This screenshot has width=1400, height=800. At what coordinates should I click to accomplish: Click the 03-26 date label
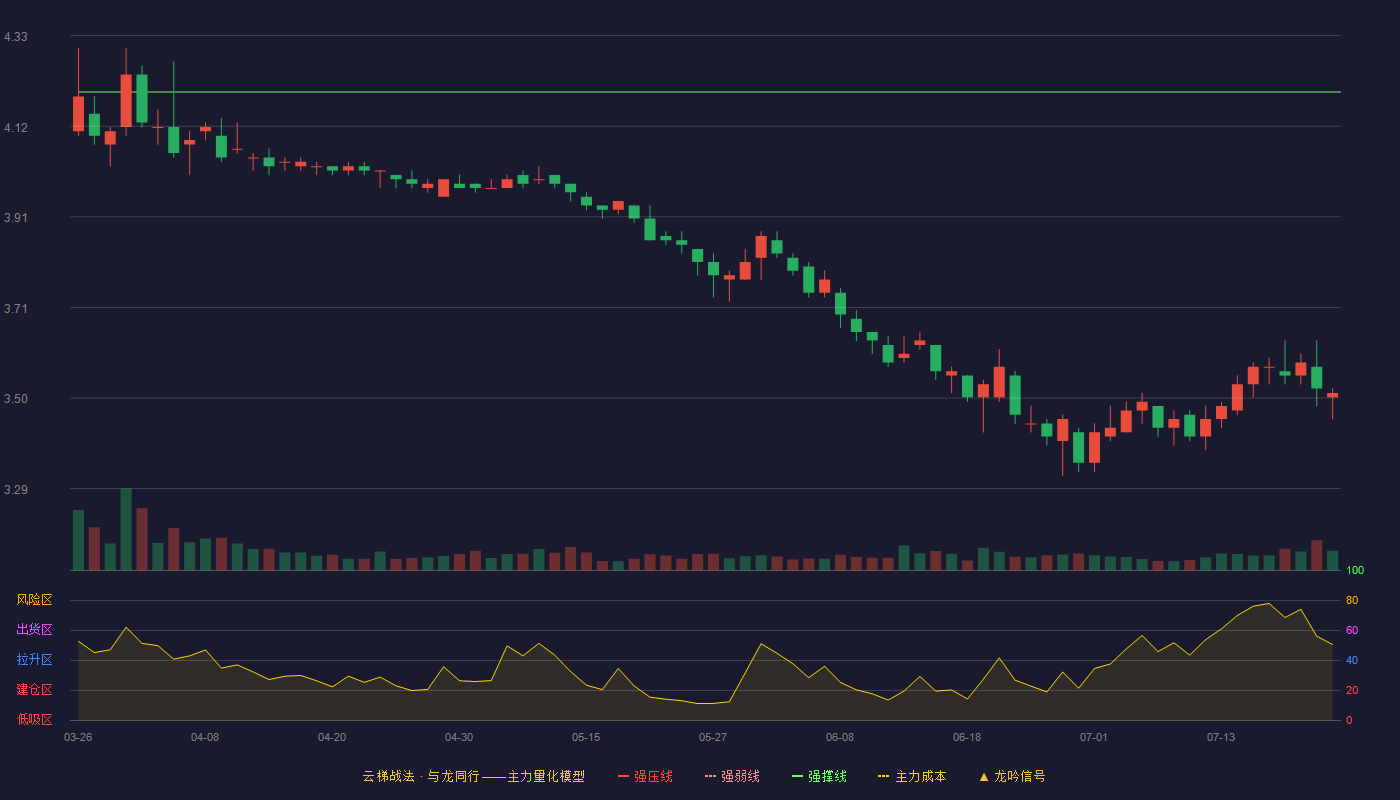pyautogui.click(x=78, y=737)
